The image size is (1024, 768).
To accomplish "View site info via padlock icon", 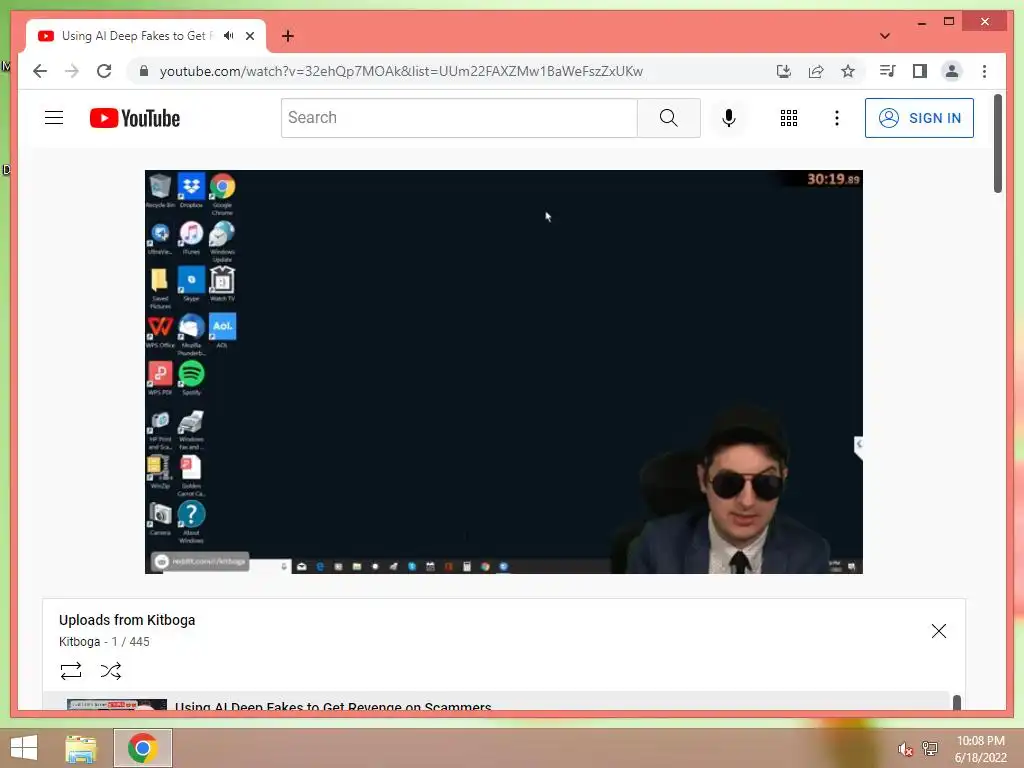I will pos(144,71).
